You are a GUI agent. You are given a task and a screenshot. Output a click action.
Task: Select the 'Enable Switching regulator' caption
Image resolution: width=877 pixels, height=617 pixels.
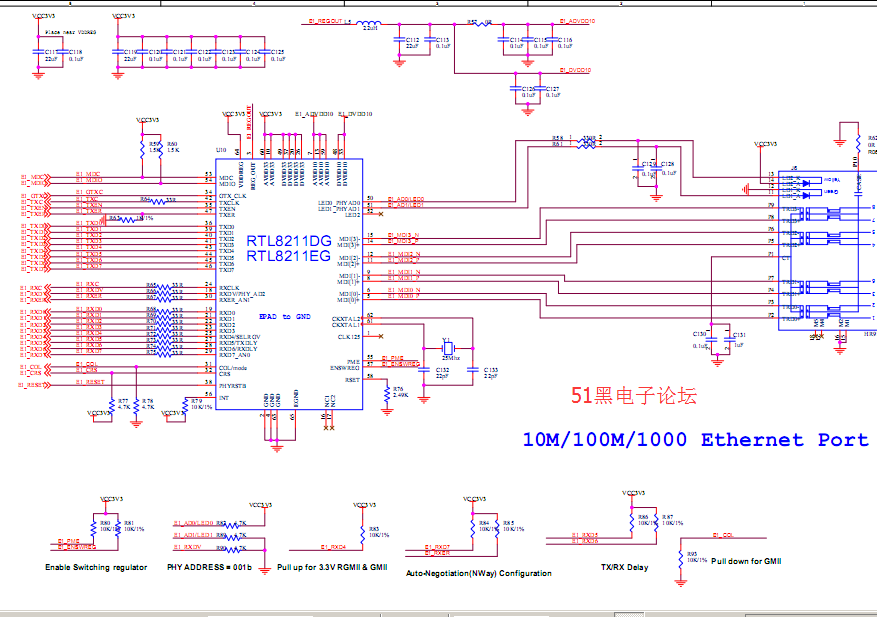(96, 567)
